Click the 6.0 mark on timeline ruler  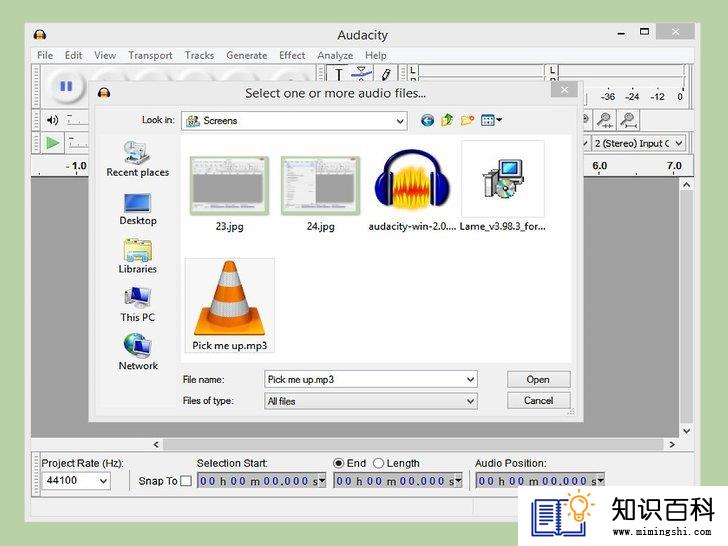599,166
